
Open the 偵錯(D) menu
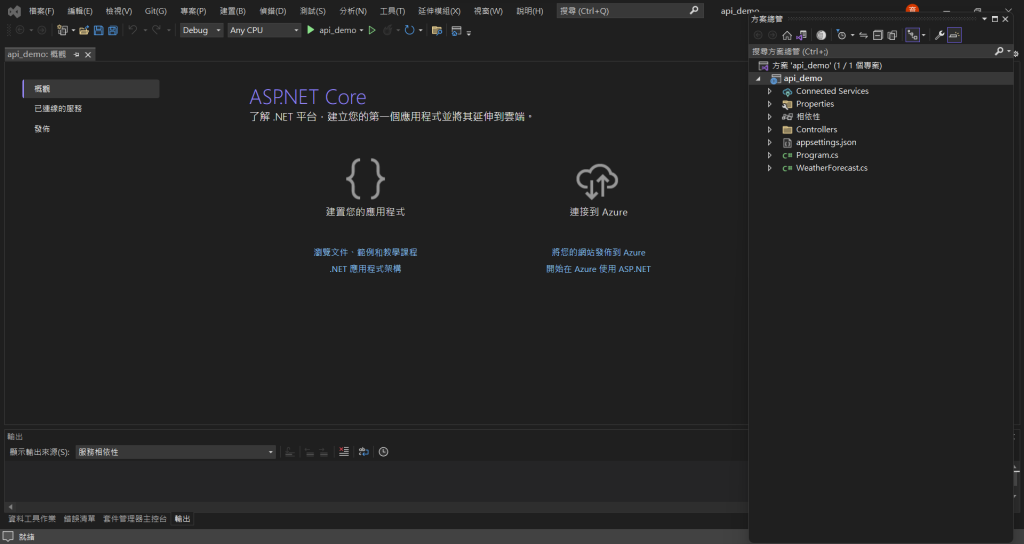pos(272,11)
